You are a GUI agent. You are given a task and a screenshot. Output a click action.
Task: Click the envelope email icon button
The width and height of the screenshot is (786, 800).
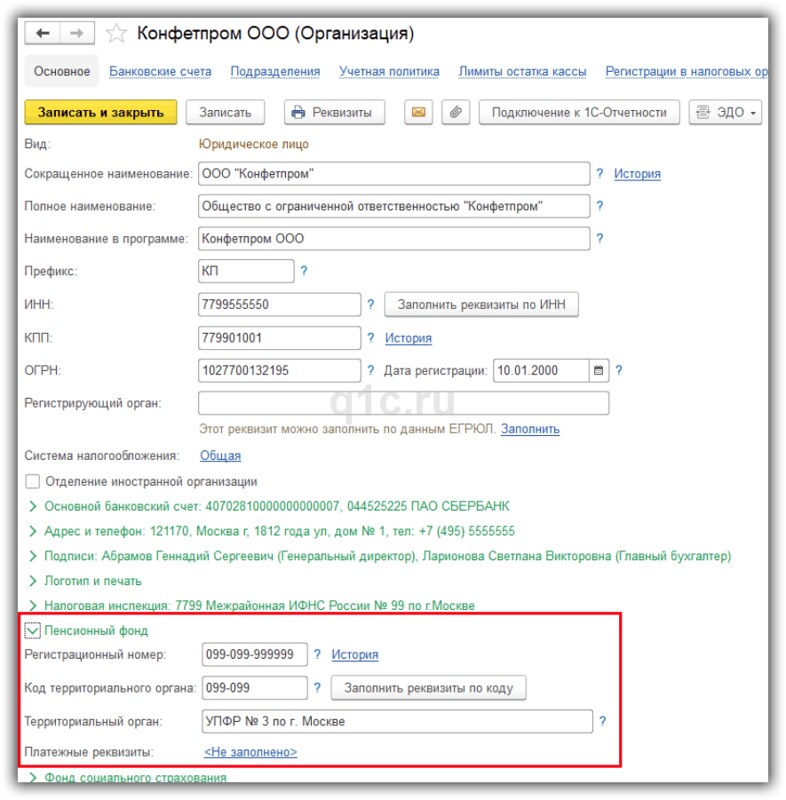[418, 112]
